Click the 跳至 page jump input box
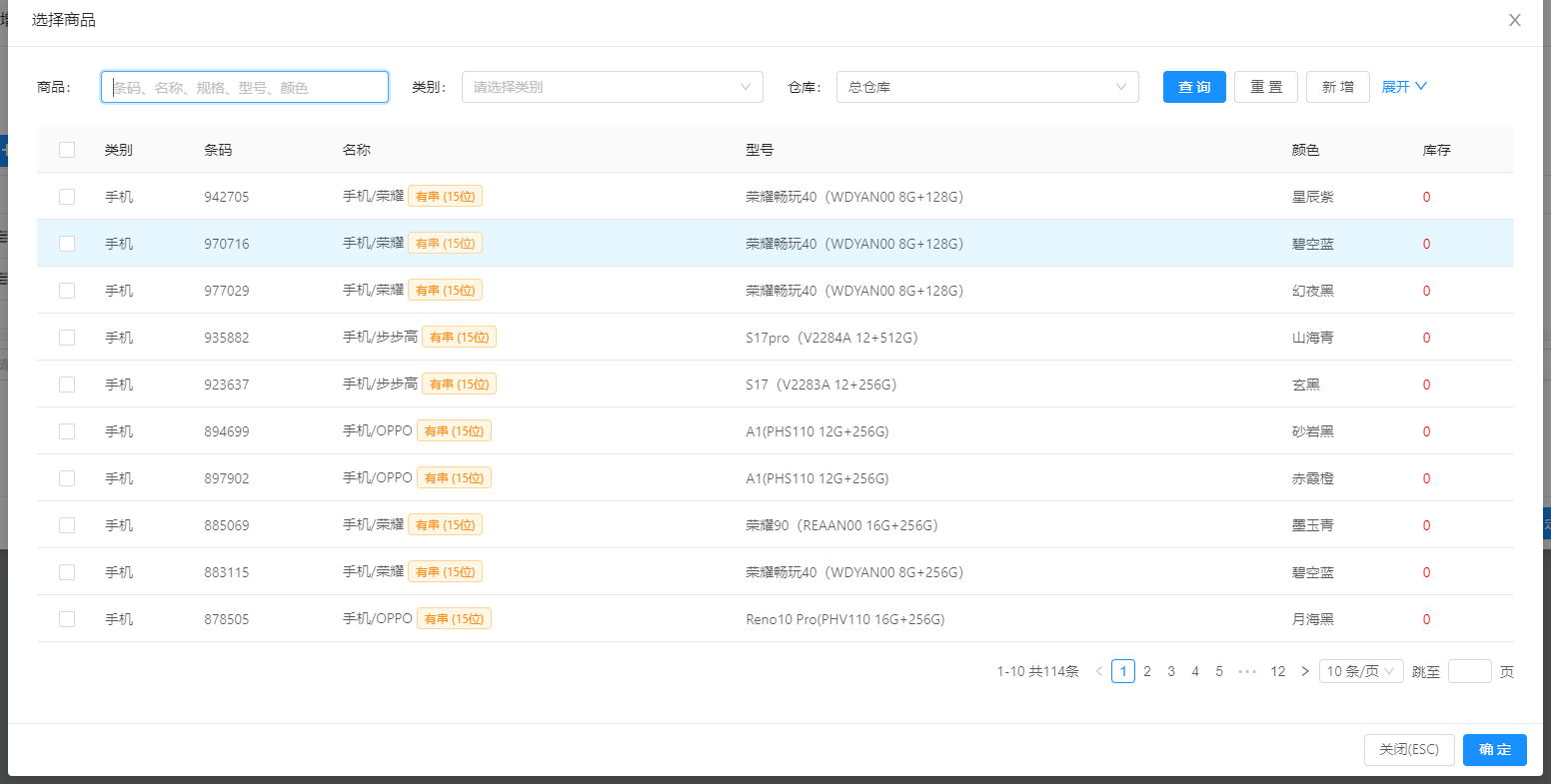Image resolution: width=1551 pixels, height=784 pixels. [x=1470, y=671]
